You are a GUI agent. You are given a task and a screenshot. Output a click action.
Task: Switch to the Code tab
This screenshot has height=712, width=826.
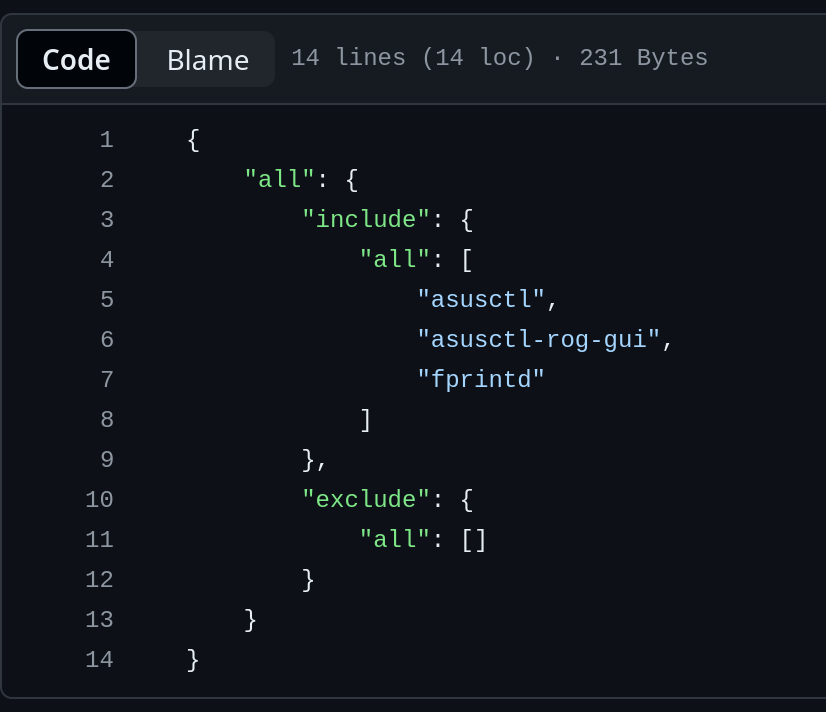76,59
